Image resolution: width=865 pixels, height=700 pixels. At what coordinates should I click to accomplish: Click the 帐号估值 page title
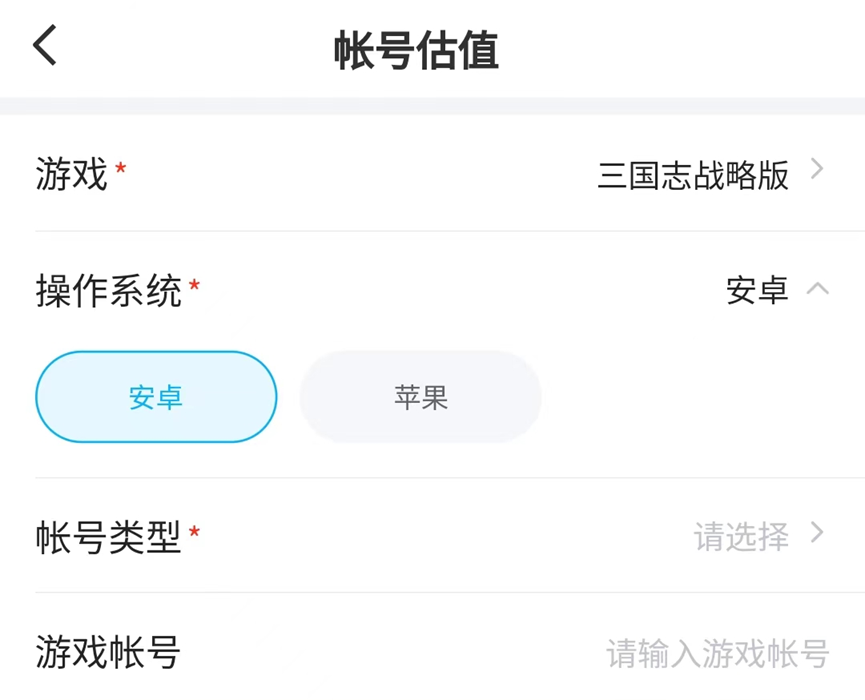coord(416,51)
